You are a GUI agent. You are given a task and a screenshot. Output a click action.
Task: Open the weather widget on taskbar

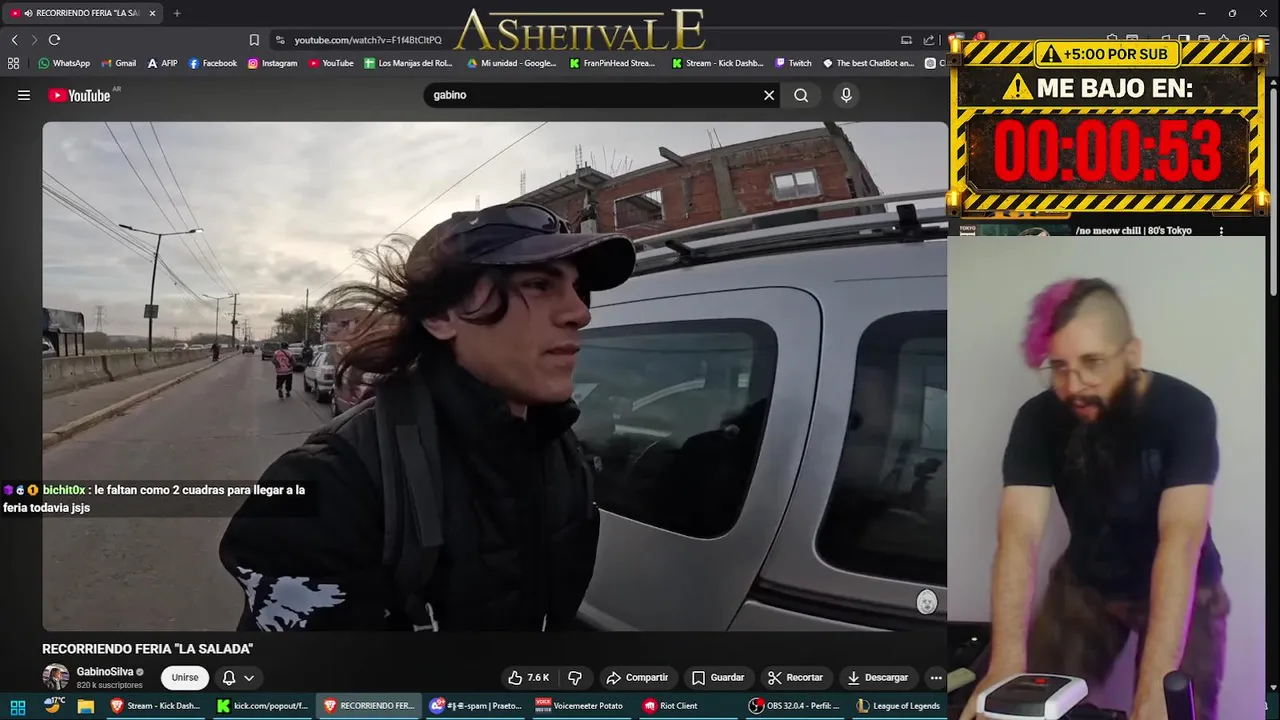click(x=53, y=705)
